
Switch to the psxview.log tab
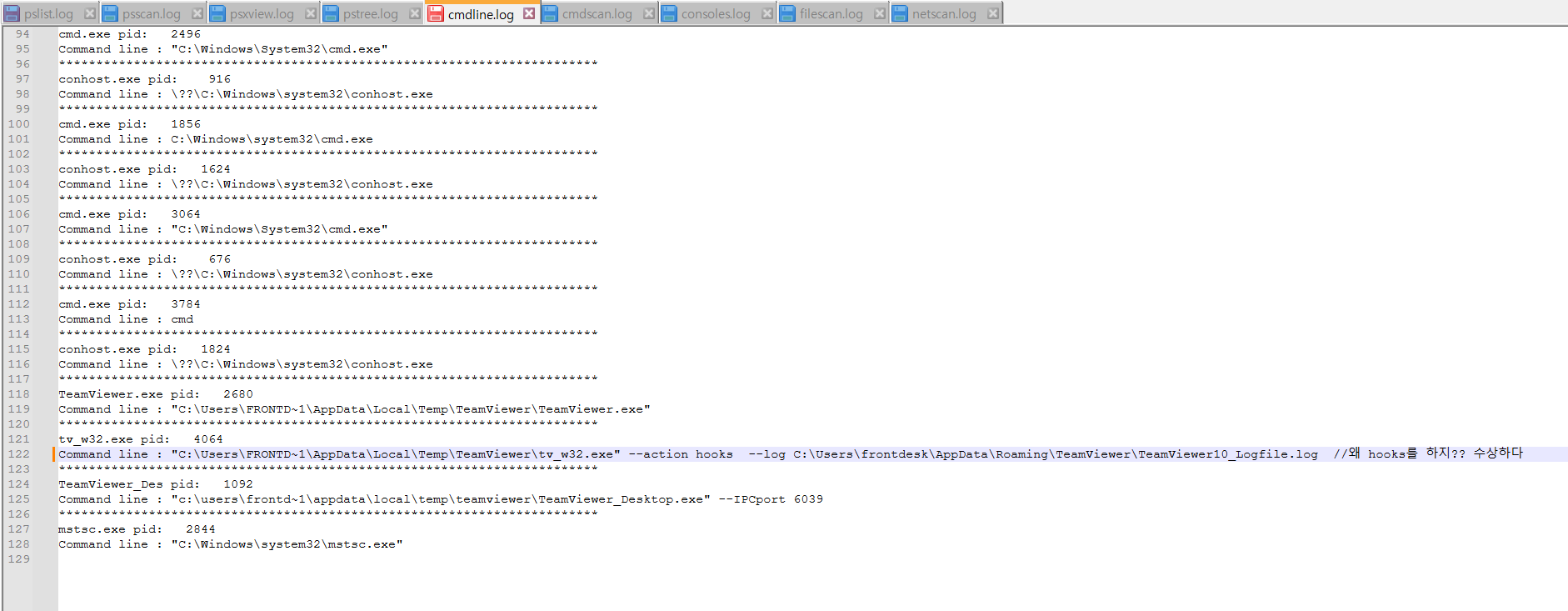[262, 14]
